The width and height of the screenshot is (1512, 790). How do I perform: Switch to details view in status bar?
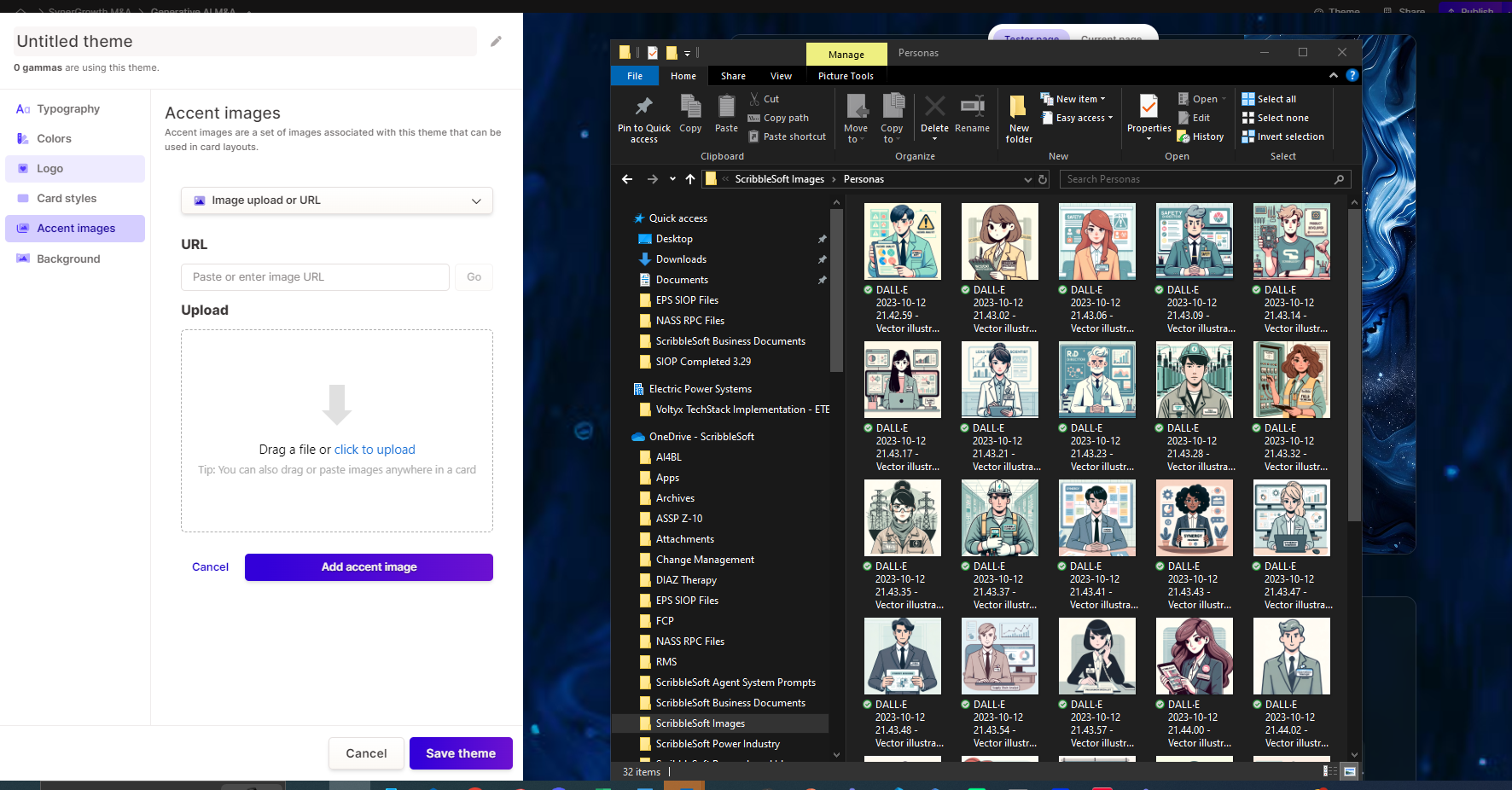[x=1330, y=771]
